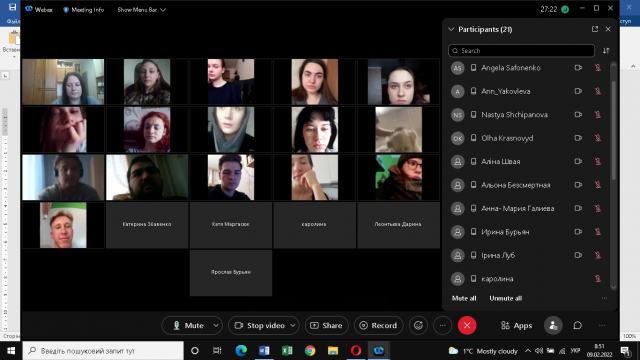Select participant Ирина Бурьян
Image resolution: width=640 pixels, height=360 pixels.
point(528,232)
